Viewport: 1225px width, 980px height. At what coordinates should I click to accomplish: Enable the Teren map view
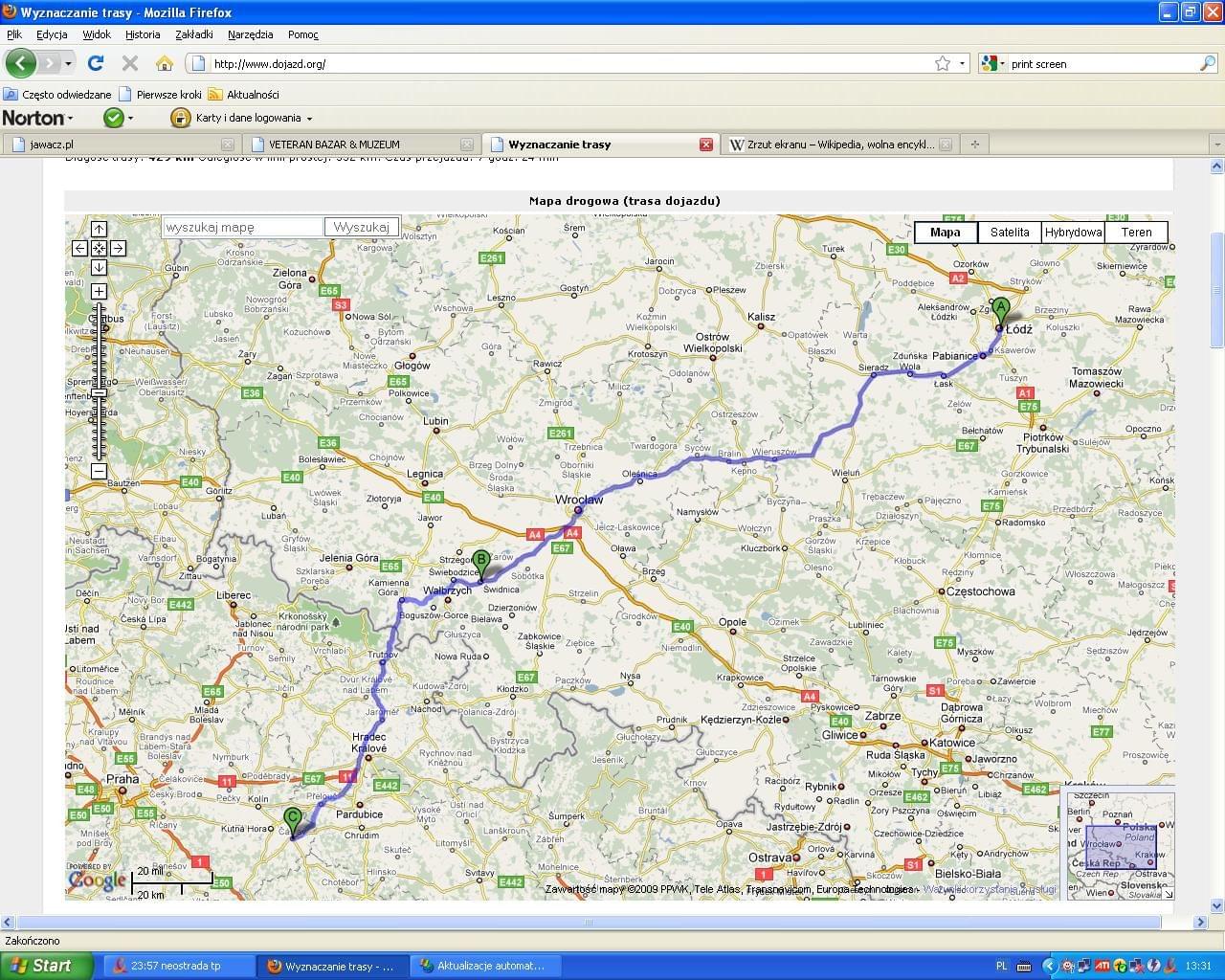(1136, 232)
